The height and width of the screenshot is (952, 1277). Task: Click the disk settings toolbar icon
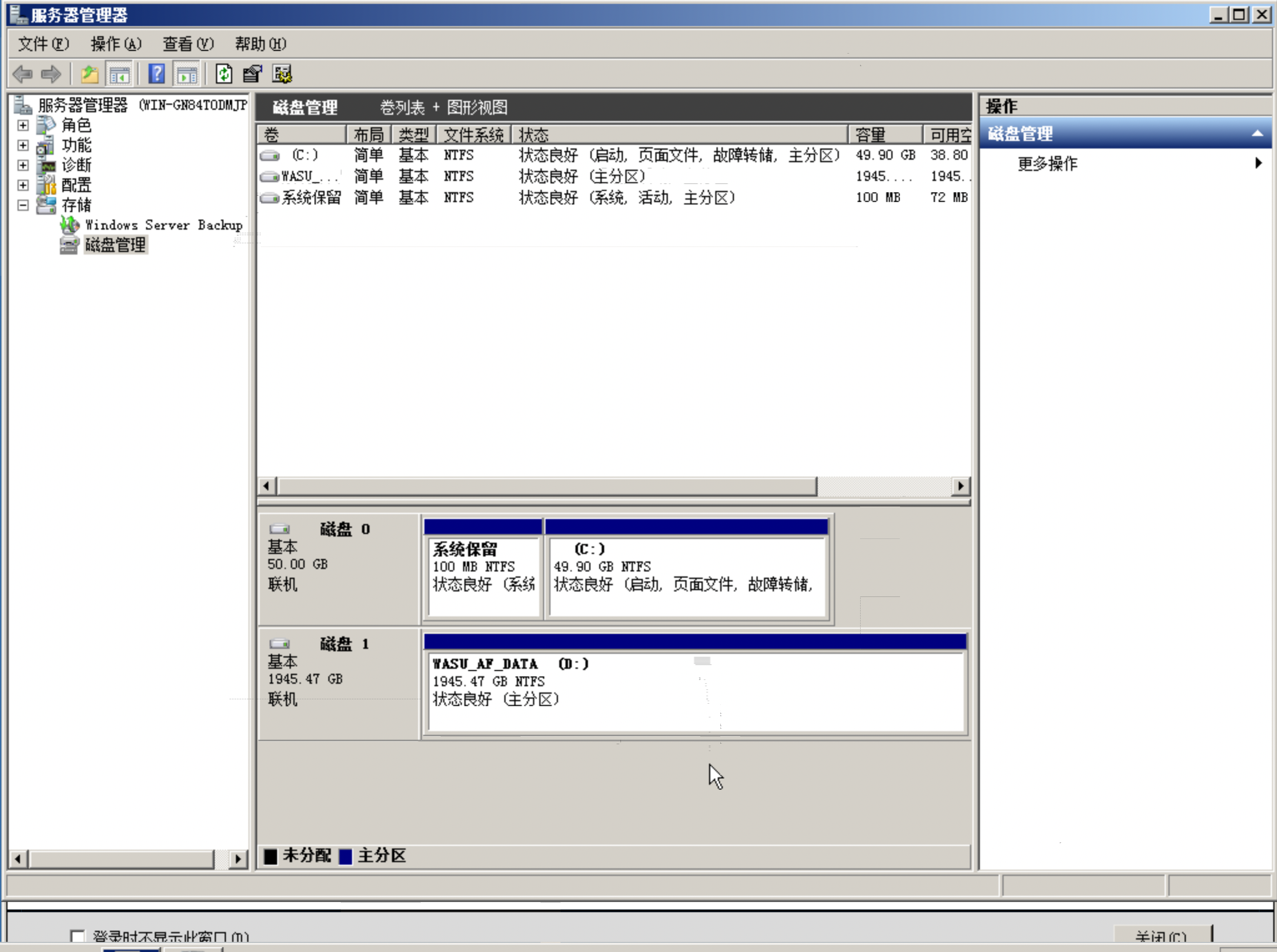pos(282,74)
